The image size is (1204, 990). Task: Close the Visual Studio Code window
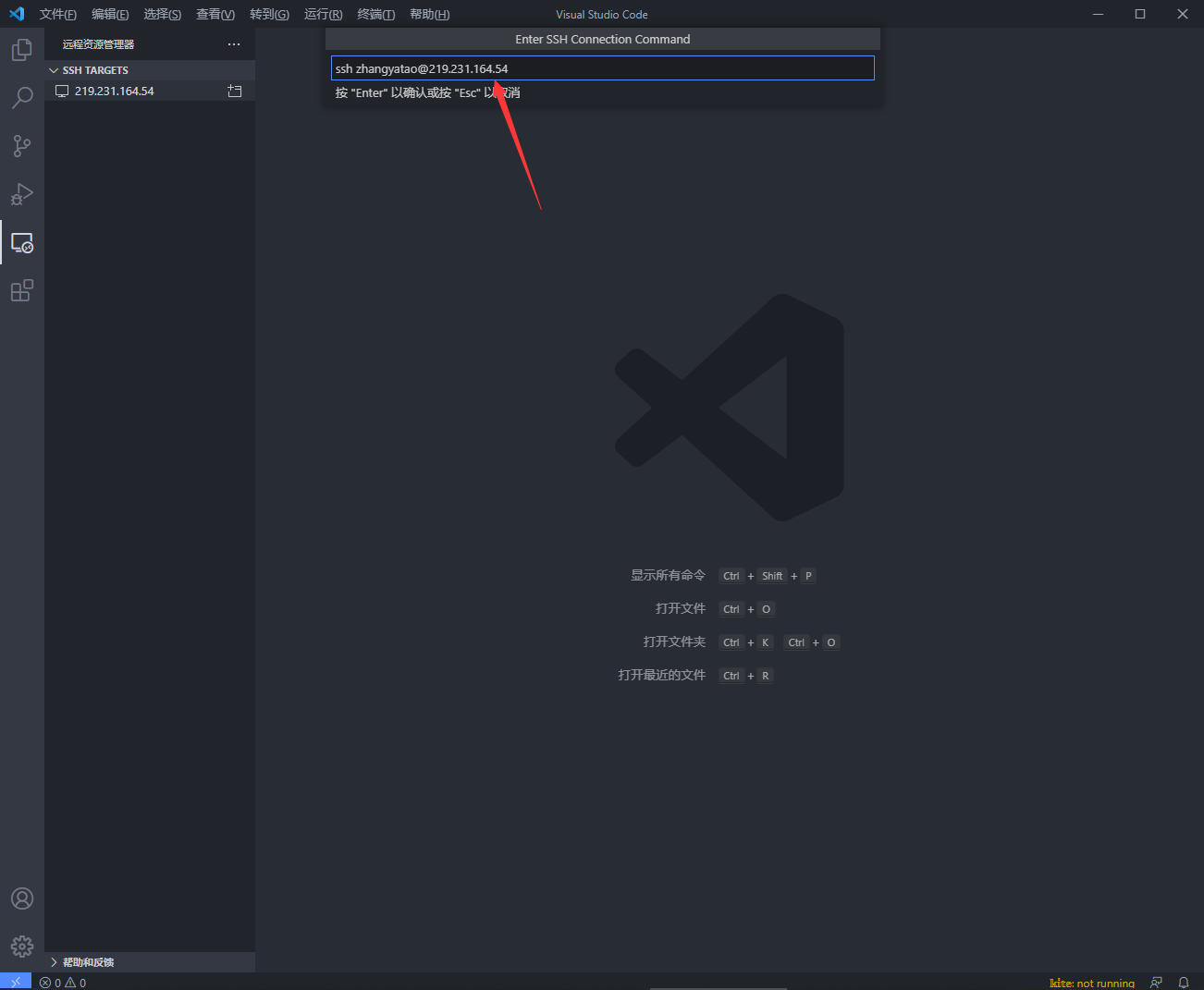tap(1183, 14)
